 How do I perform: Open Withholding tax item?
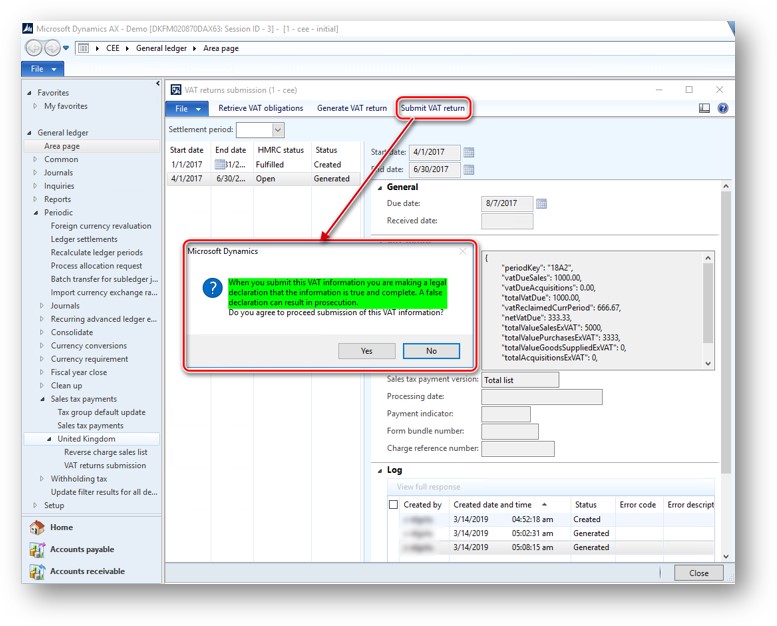pyautogui.click(x=79, y=479)
